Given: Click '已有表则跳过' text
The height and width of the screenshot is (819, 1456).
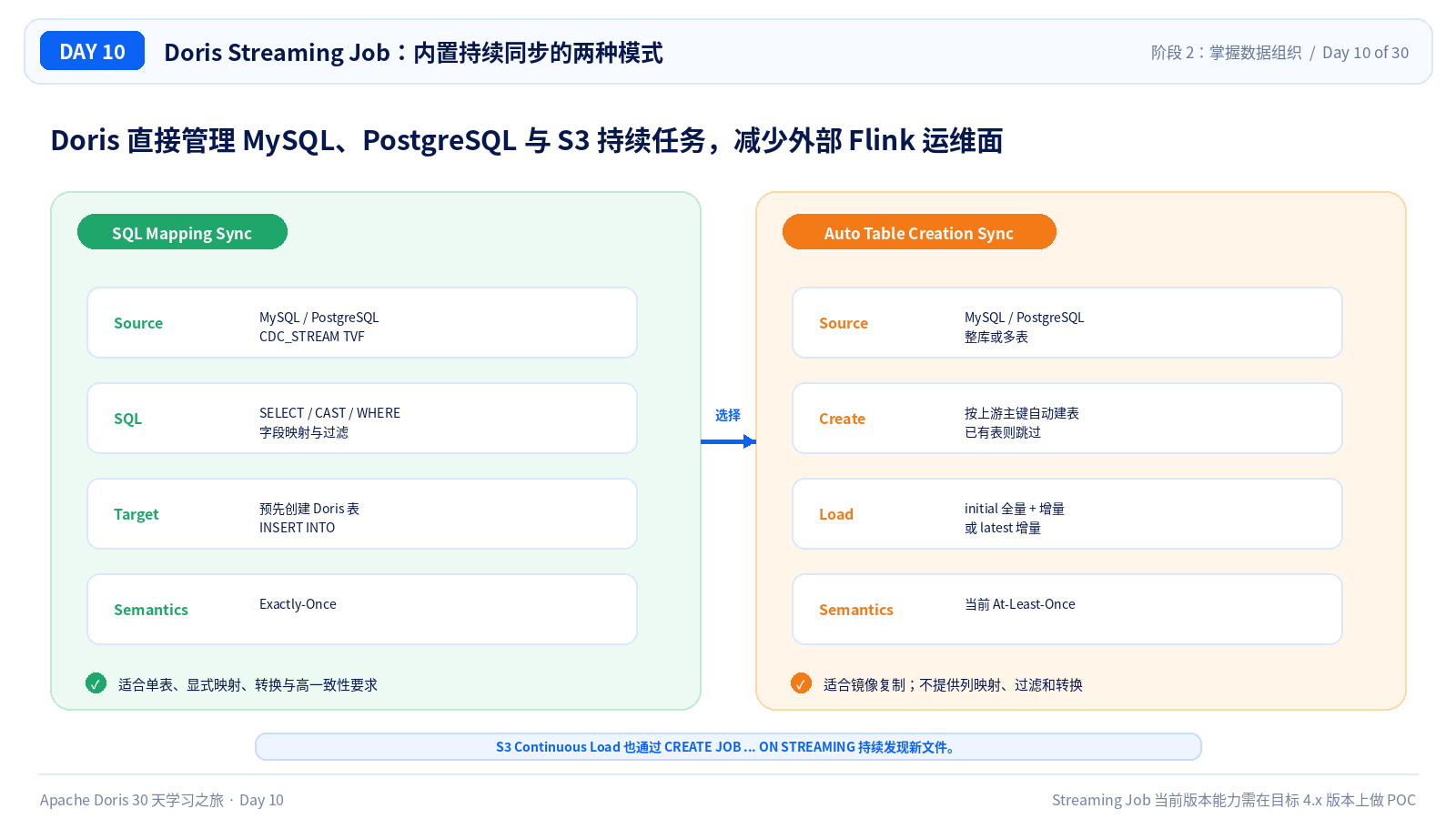Looking at the screenshot, I should click(x=1003, y=432).
